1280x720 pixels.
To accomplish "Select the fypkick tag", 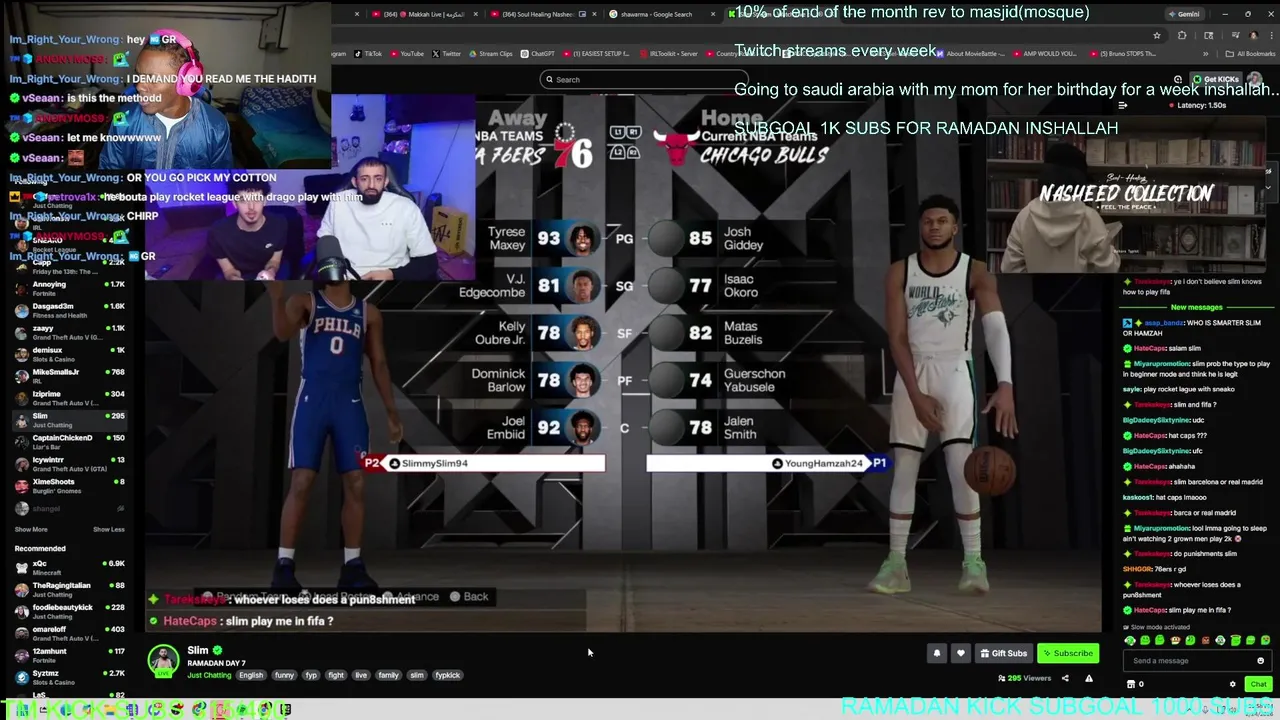I will pyautogui.click(x=448, y=675).
